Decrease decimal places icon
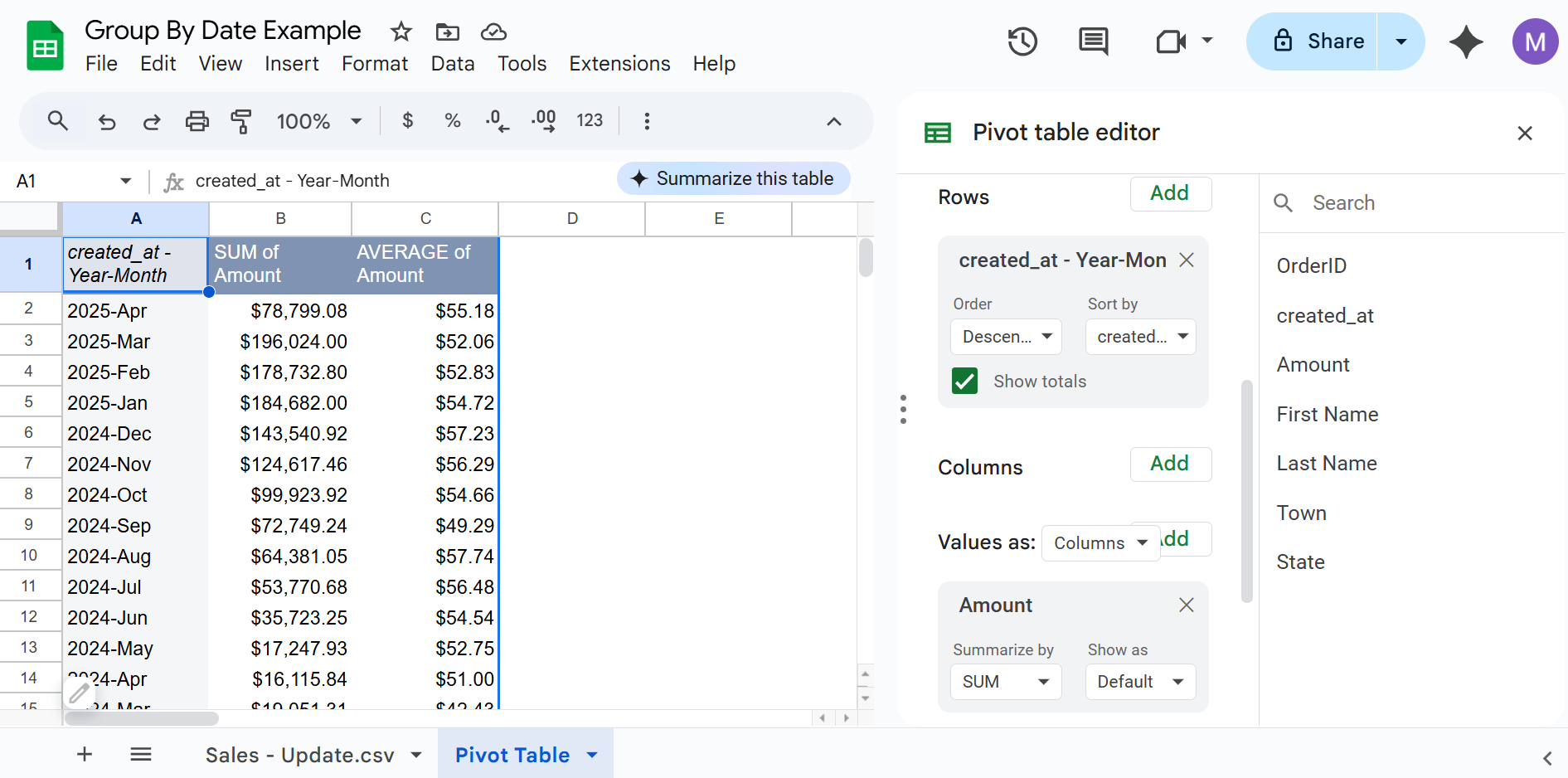 498,121
